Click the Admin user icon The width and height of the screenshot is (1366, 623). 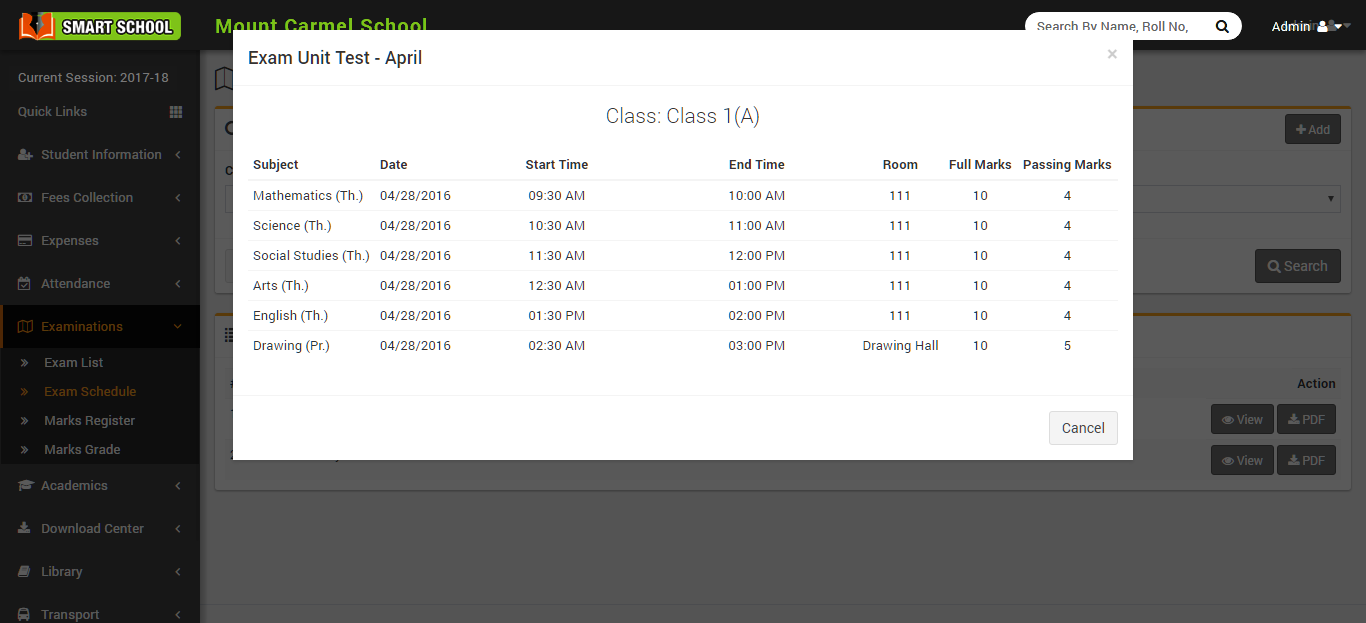click(1323, 27)
